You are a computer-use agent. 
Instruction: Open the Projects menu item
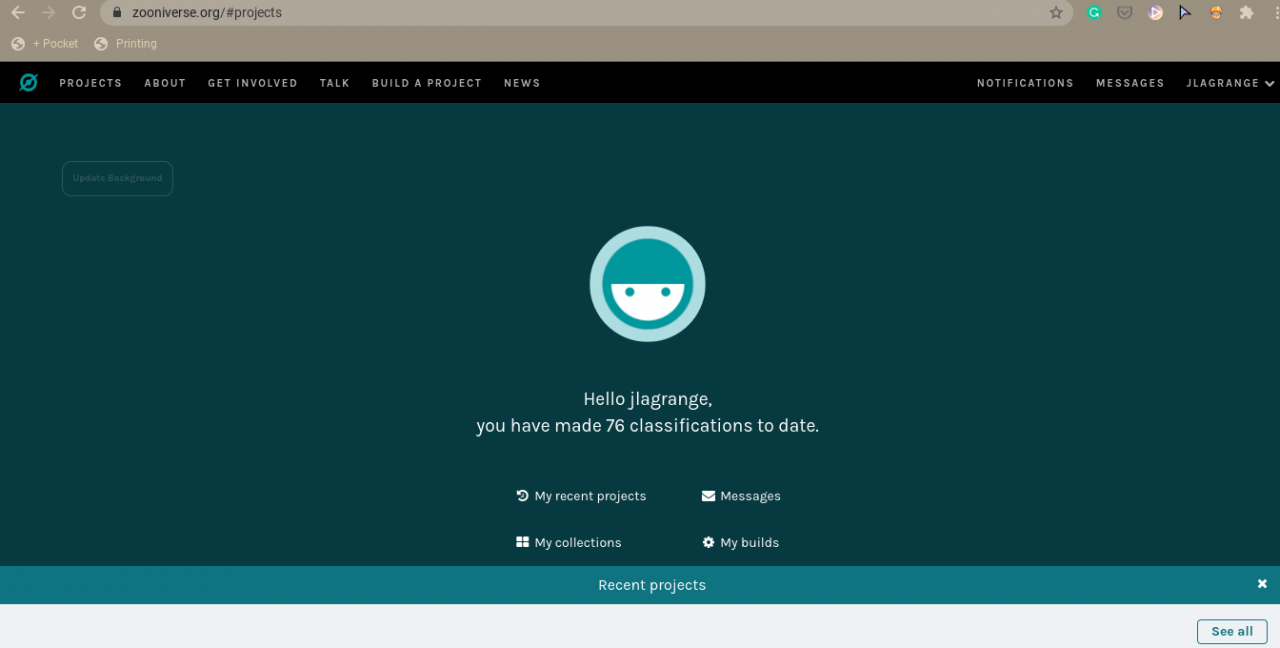(90, 83)
